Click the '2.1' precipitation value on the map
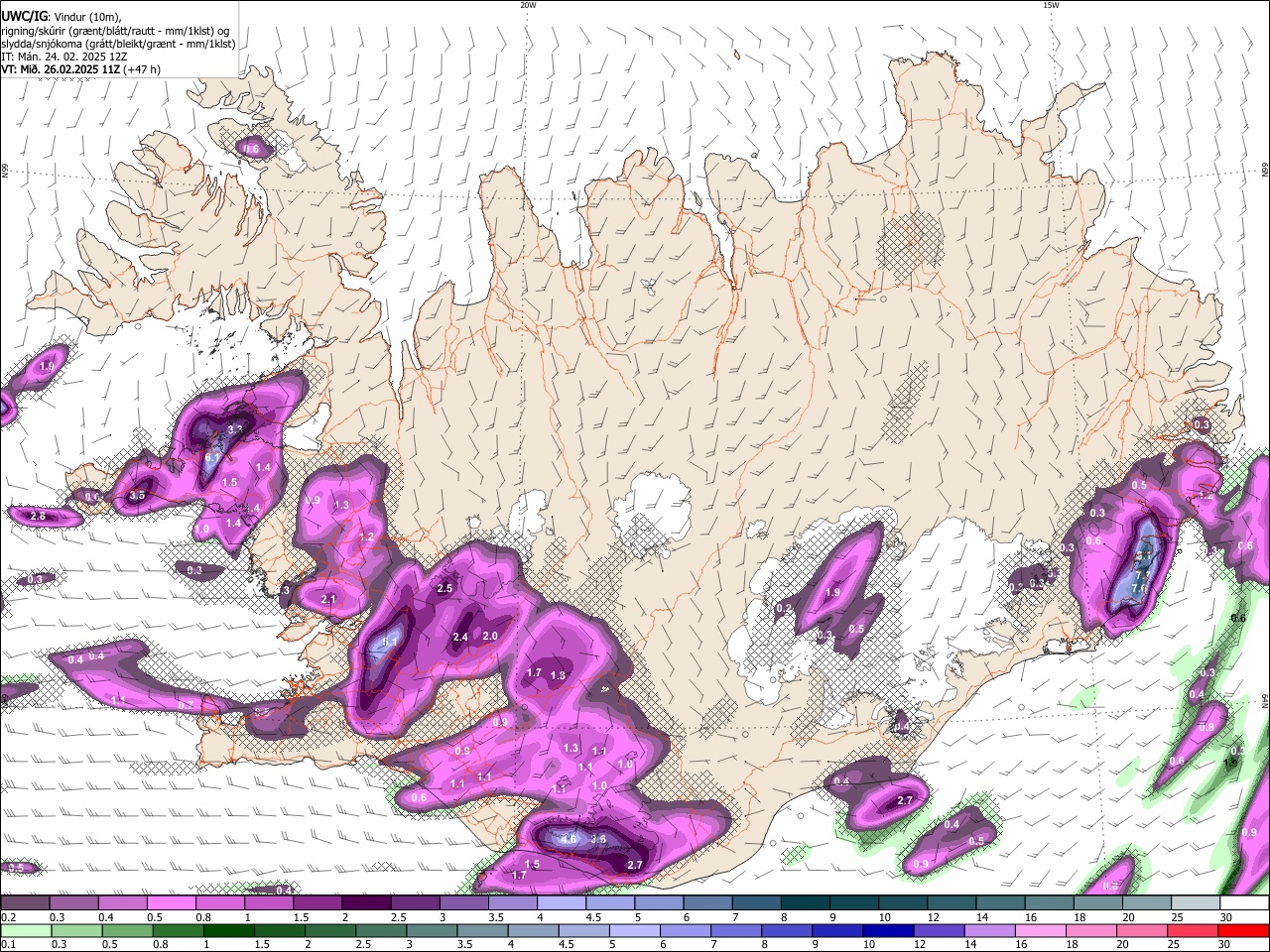The height and width of the screenshot is (952, 1270). click(x=329, y=599)
